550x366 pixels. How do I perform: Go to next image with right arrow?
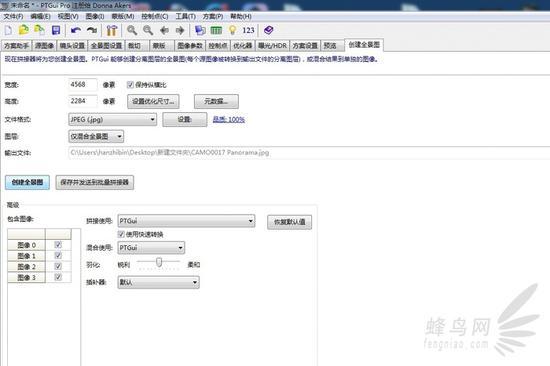click(180, 31)
